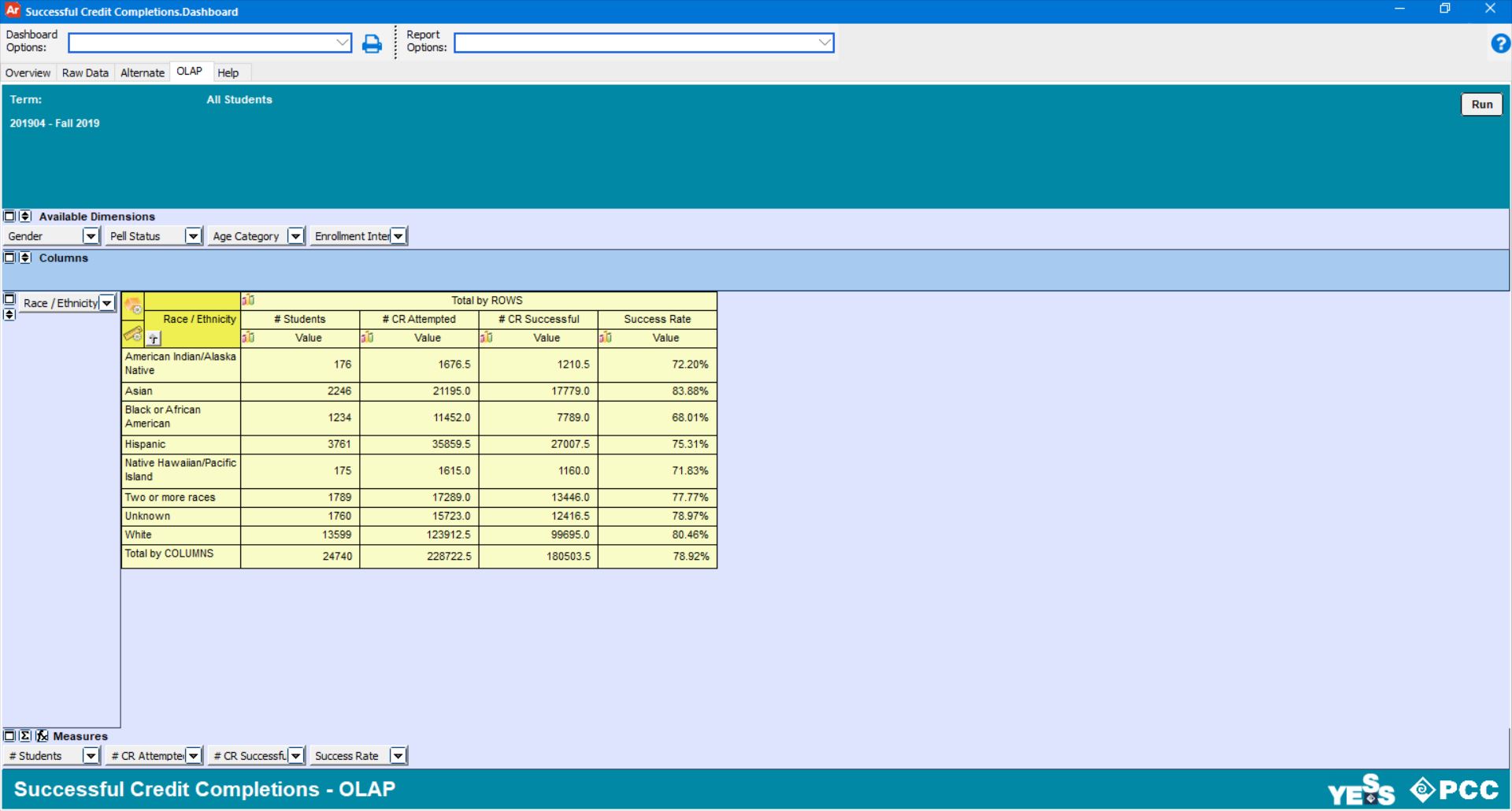Click the chart icon beside the Success Rate Value
The width and height of the screenshot is (1512, 811).
[x=606, y=337]
